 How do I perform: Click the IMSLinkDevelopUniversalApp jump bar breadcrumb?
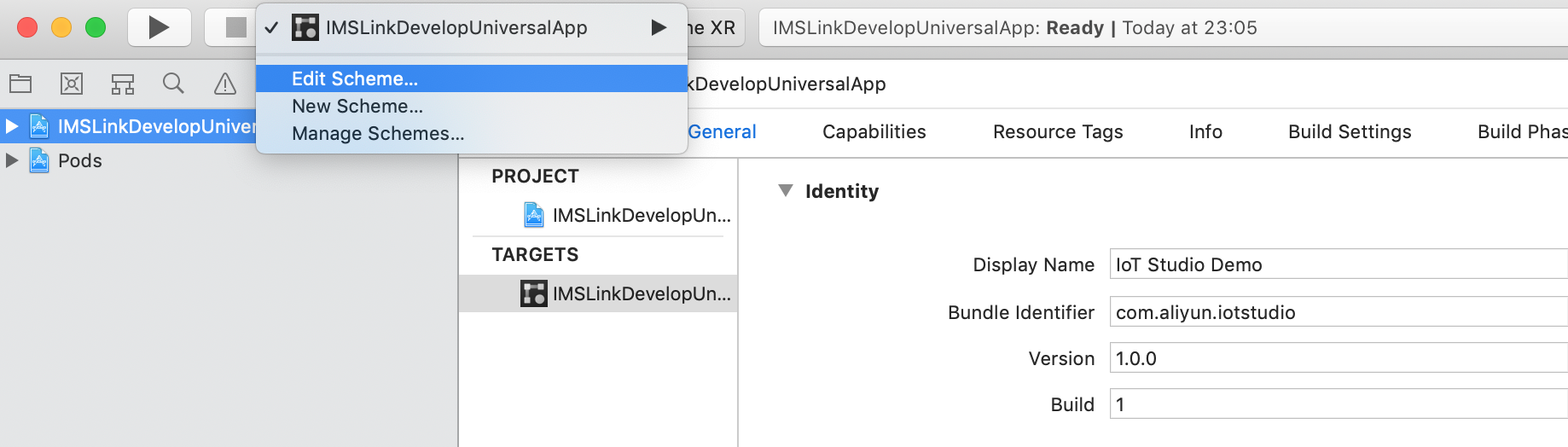tap(787, 84)
